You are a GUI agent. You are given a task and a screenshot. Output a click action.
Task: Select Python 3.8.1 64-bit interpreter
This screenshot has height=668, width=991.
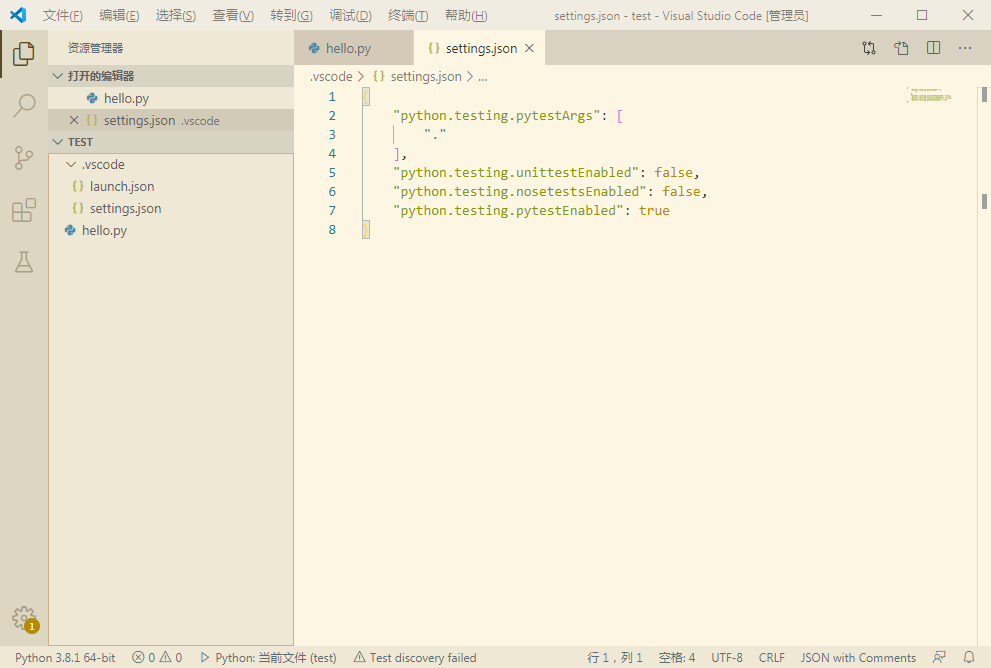[x=65, y=657]
